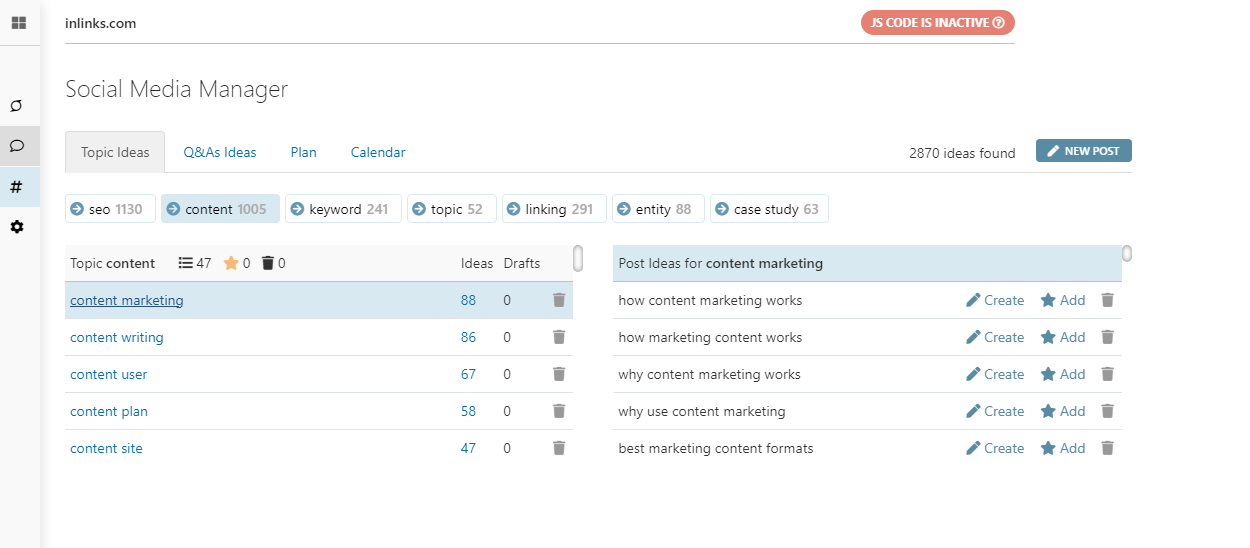
Task: Open the Calendar tab
Action: click(x=378, y=153)
